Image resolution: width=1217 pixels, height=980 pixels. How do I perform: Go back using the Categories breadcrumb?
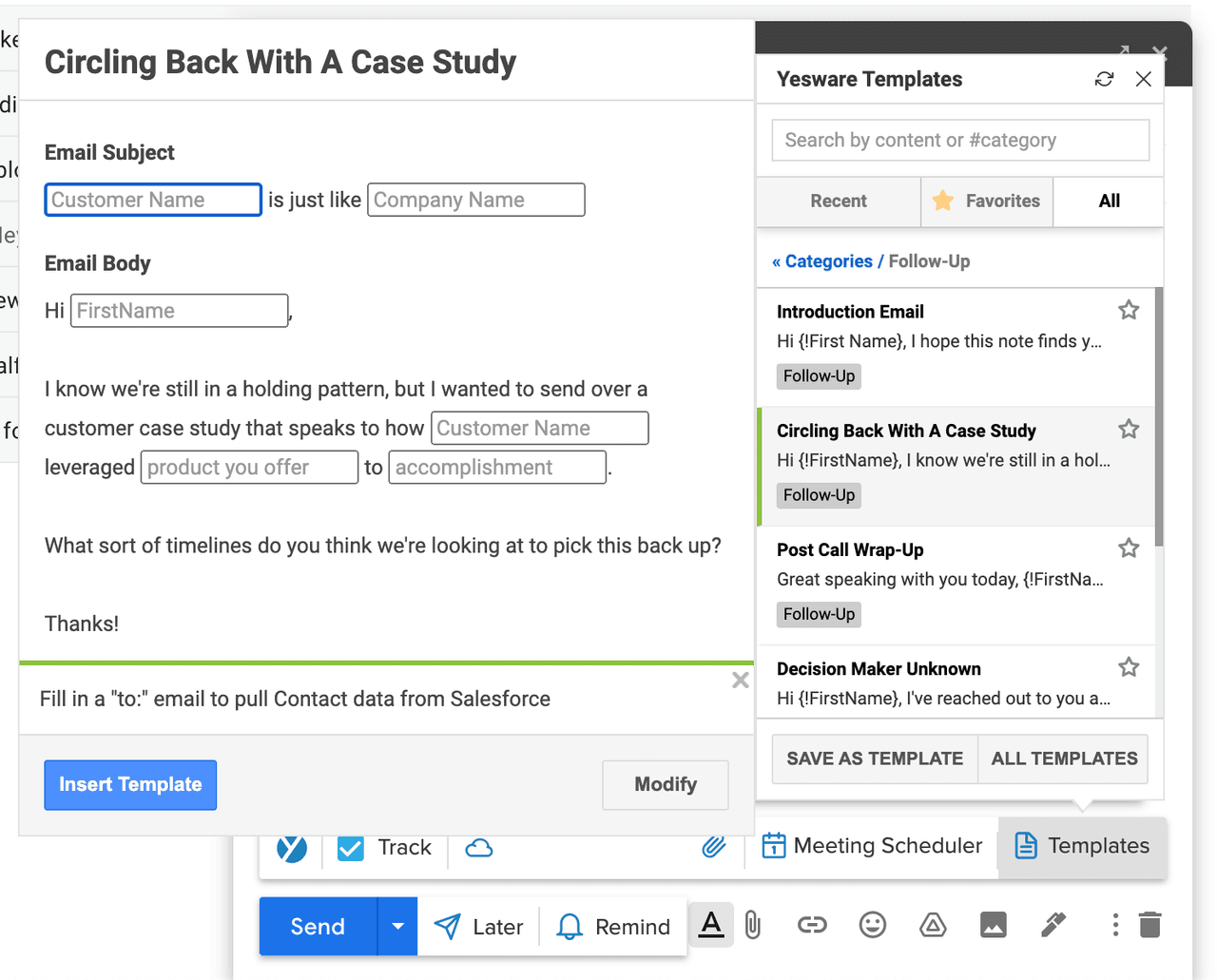(x=822, y=260)
